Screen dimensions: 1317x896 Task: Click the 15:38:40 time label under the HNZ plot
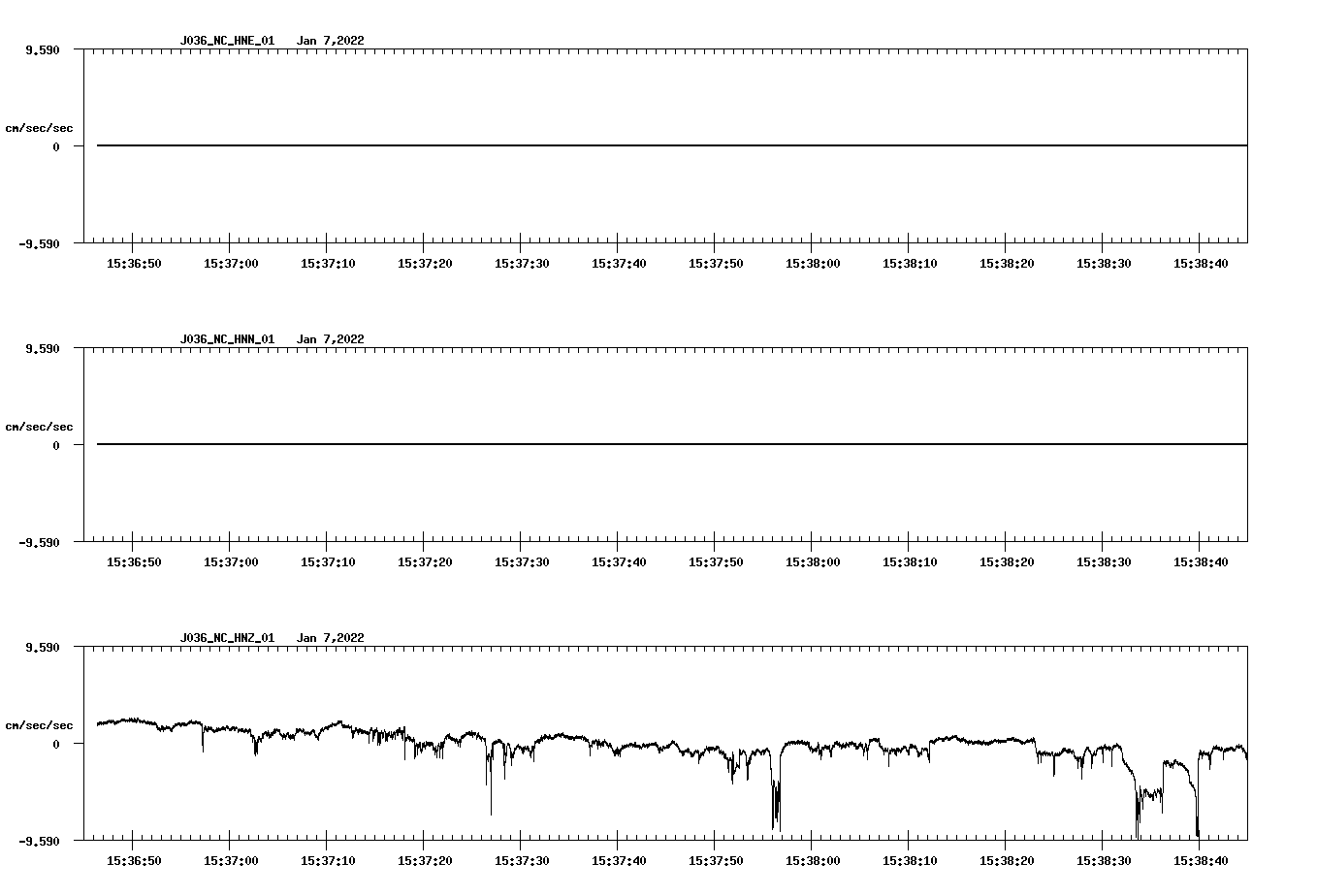coord(1201,861)
